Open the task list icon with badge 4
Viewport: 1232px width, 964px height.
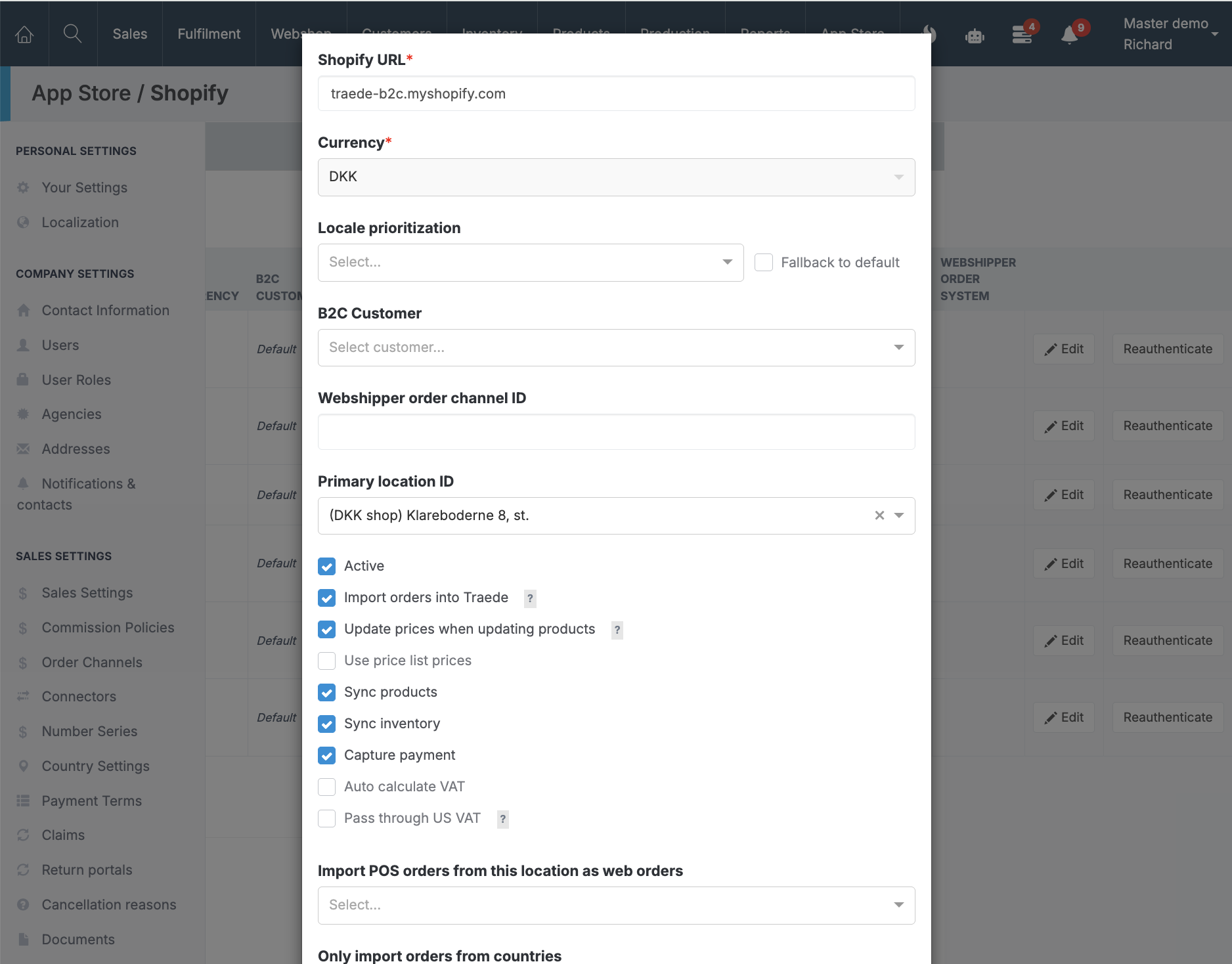click(1023, 33)
